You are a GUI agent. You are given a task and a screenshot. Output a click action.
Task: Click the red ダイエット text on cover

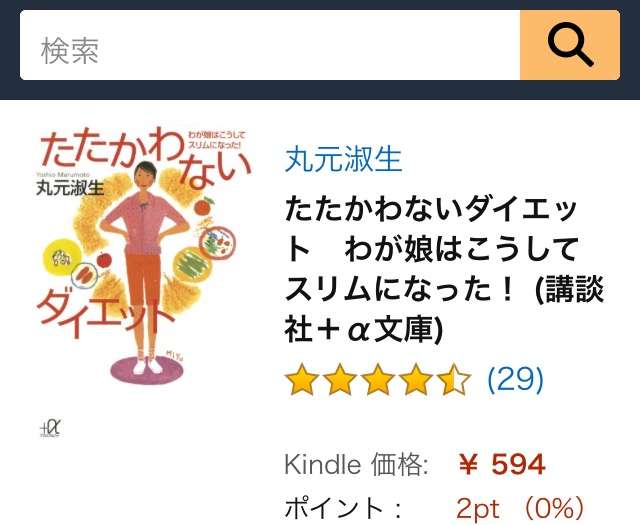click(103, 318)
